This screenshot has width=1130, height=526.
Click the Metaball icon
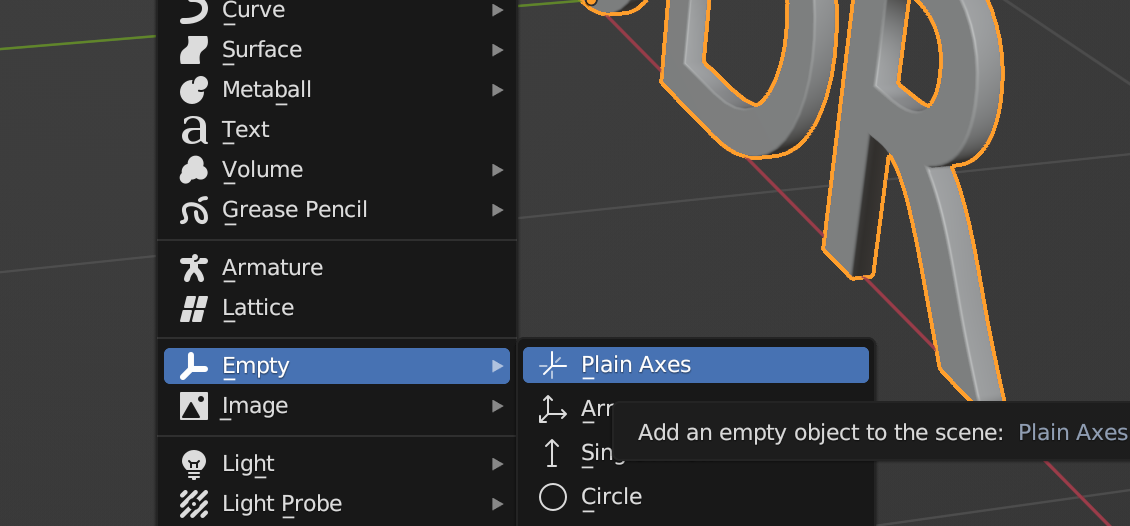tap(193, 90)
